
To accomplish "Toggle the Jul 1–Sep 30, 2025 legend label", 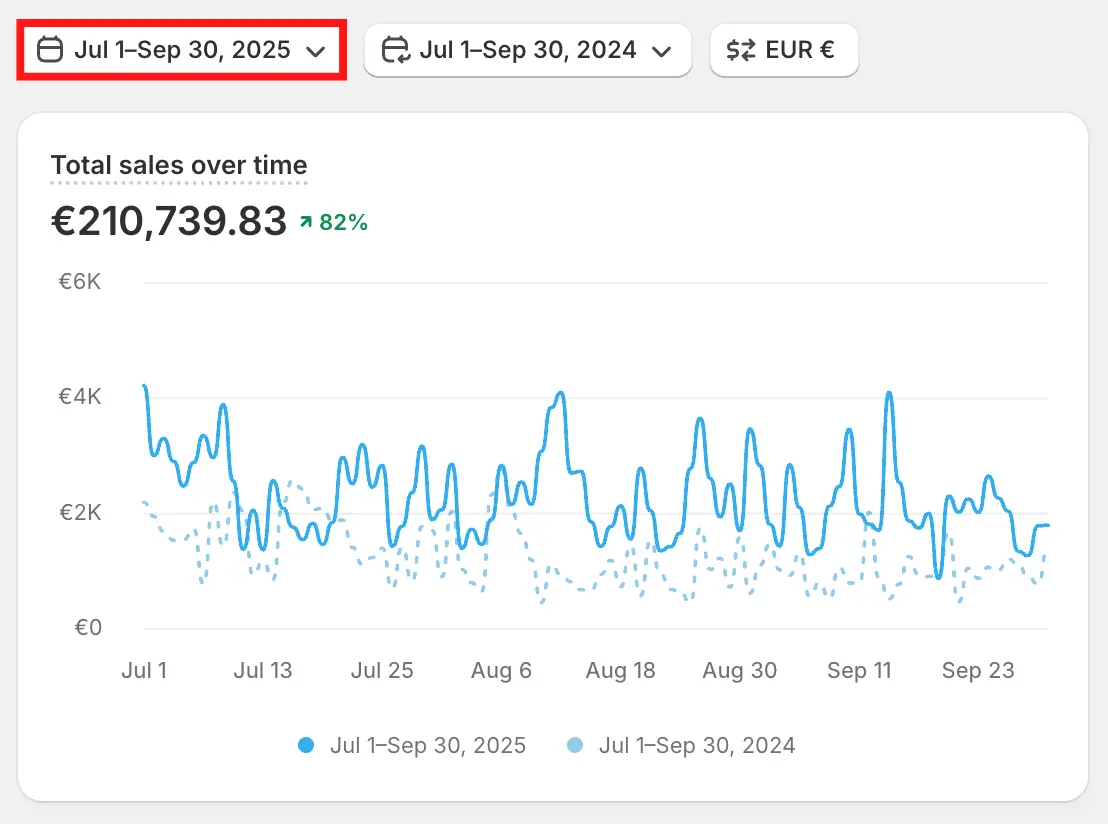I will coord(427,745).
